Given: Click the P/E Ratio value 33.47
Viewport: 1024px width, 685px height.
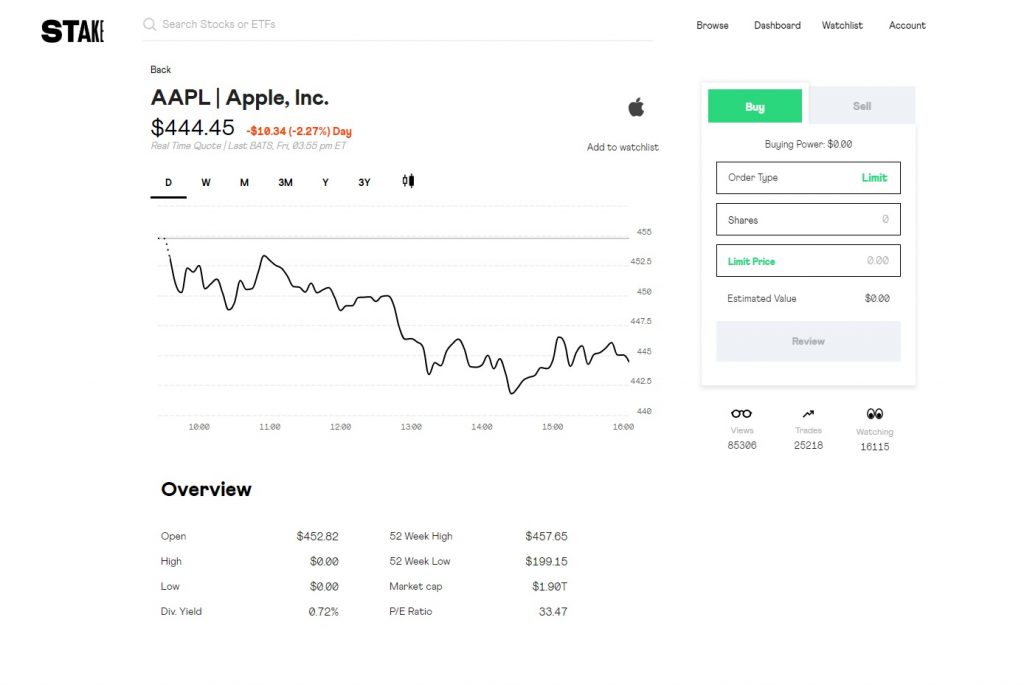Looking at the screenshot, I should (x=553, y=611).
